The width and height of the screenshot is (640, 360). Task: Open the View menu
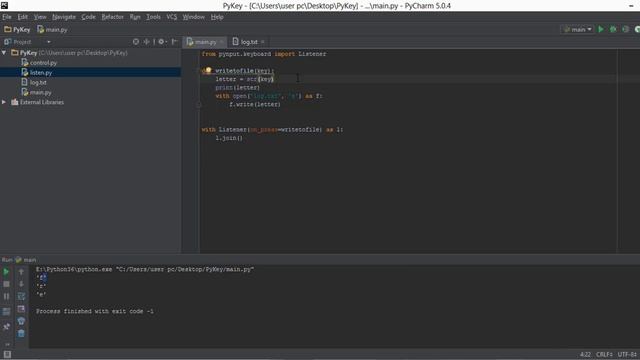click(x=40, y=17)
